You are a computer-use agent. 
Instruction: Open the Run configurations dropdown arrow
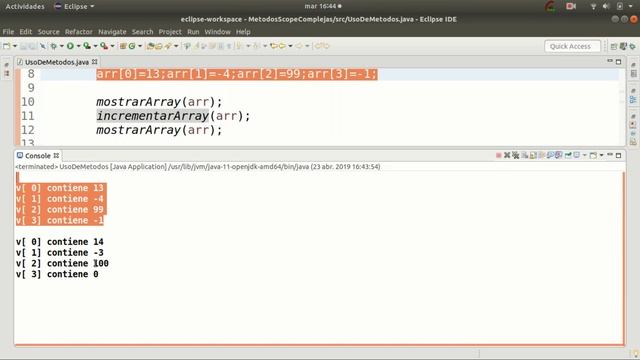78,46
